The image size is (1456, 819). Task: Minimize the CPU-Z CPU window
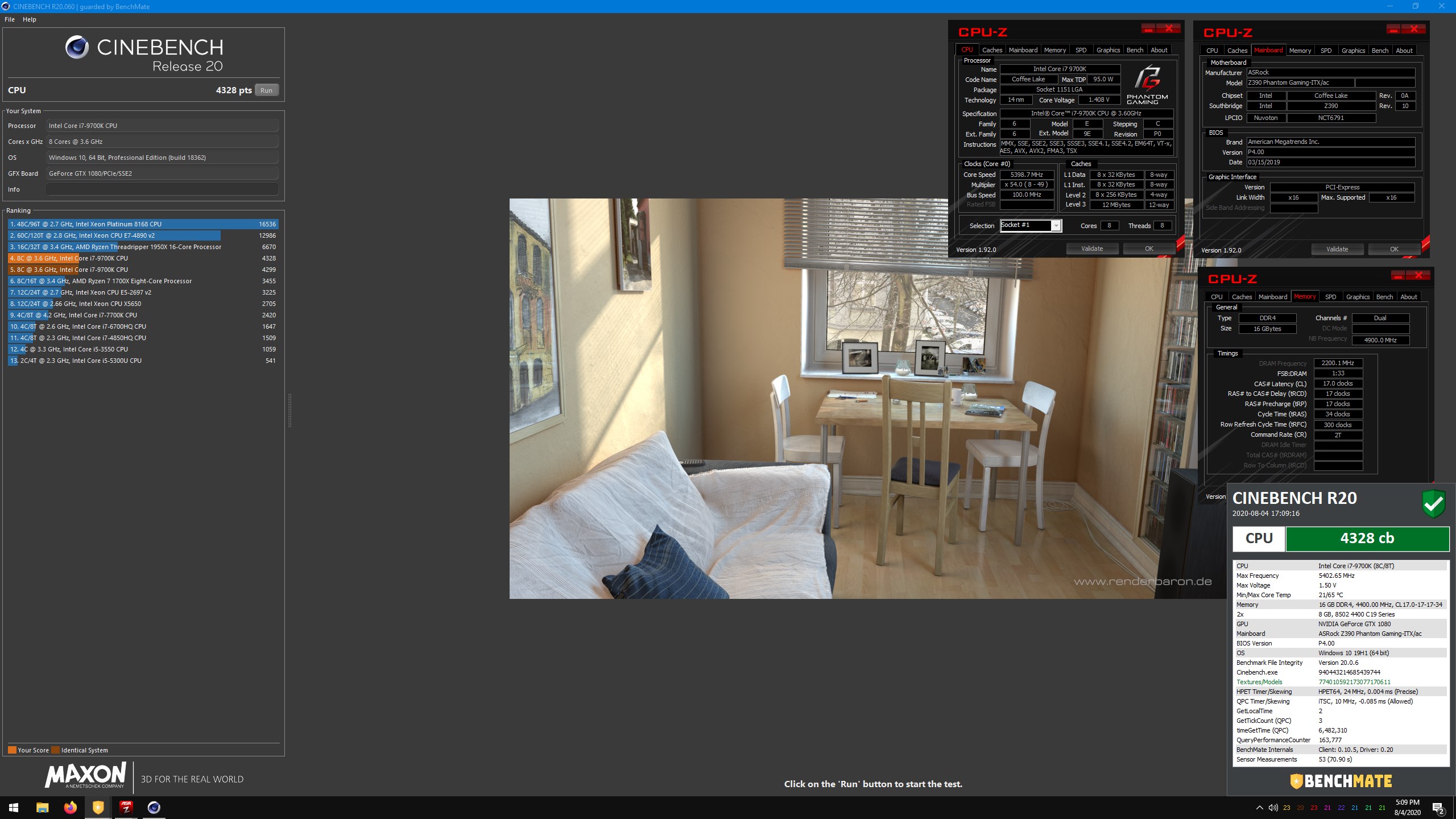(x=1148, y=28)
